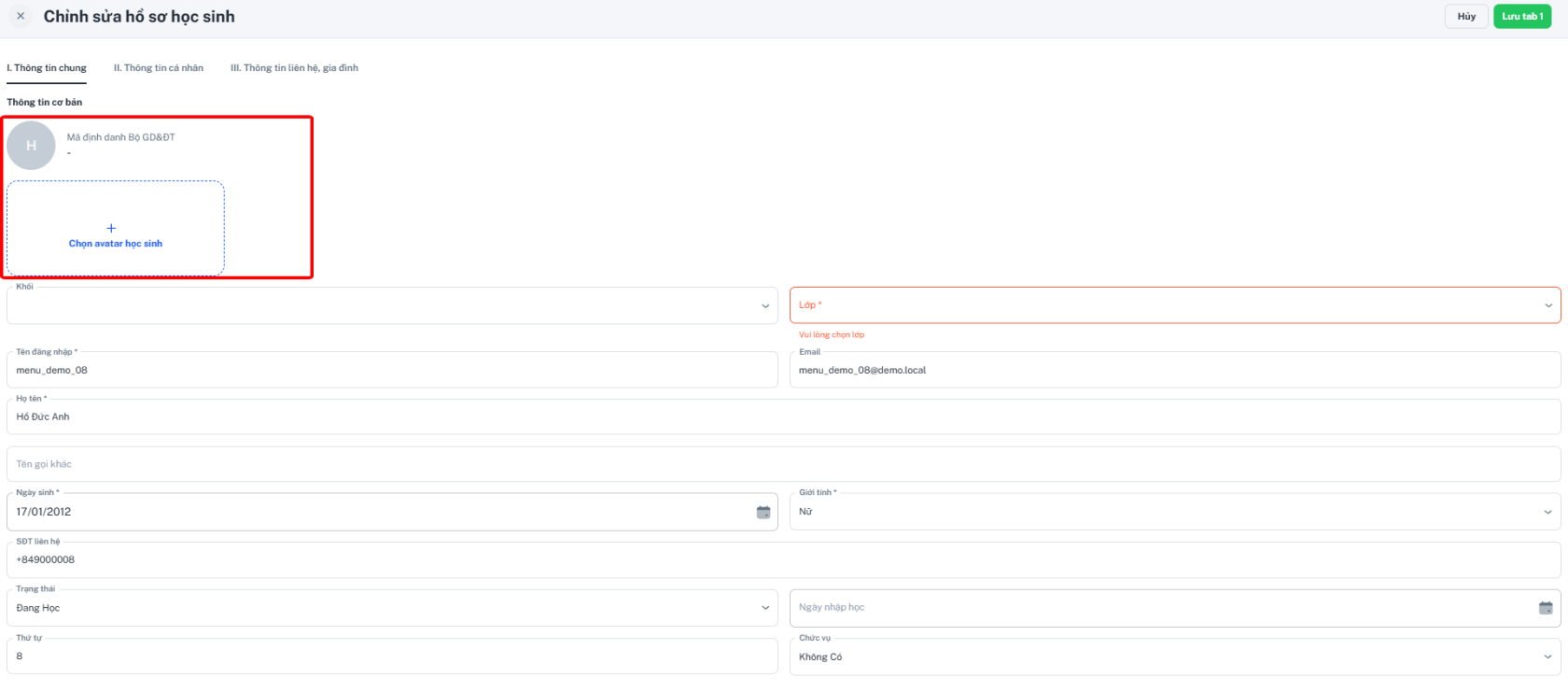This screenshot has height=692, width=1568.
Task: Edit the Email field
Action: click(1175, 370)
